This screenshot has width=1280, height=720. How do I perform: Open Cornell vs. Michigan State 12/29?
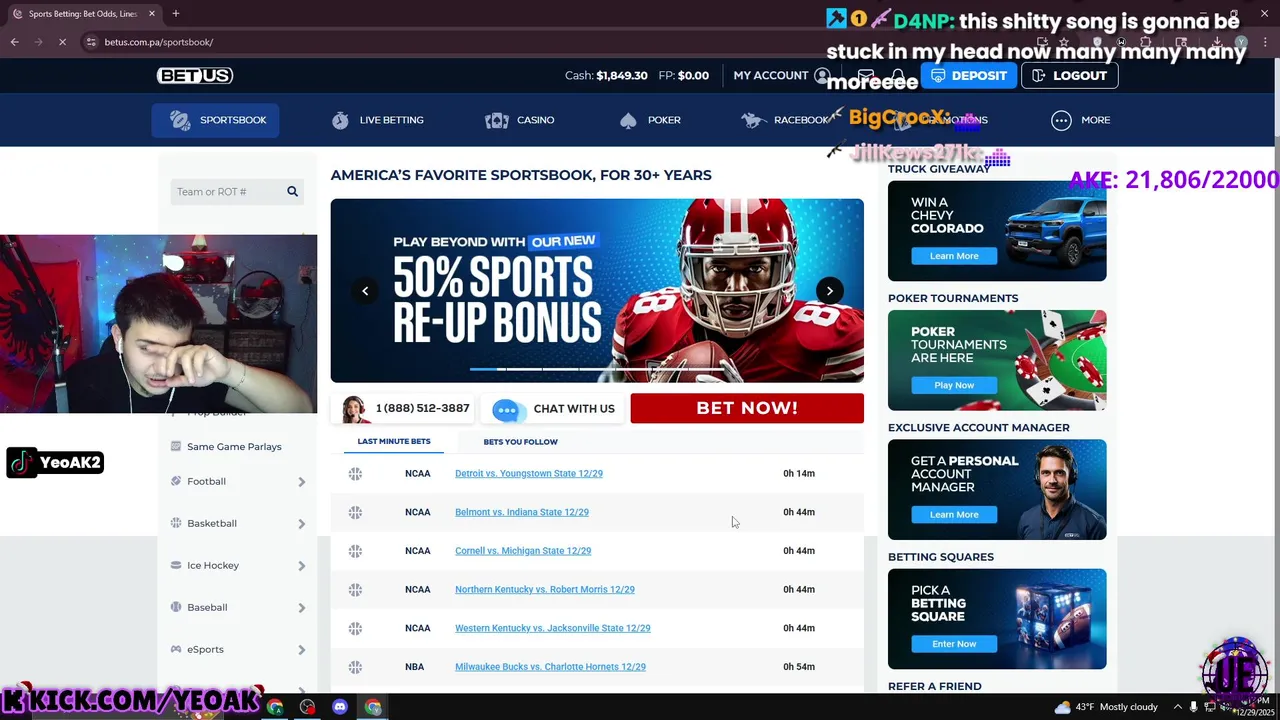pyautogui.click(x=523, y=551)
